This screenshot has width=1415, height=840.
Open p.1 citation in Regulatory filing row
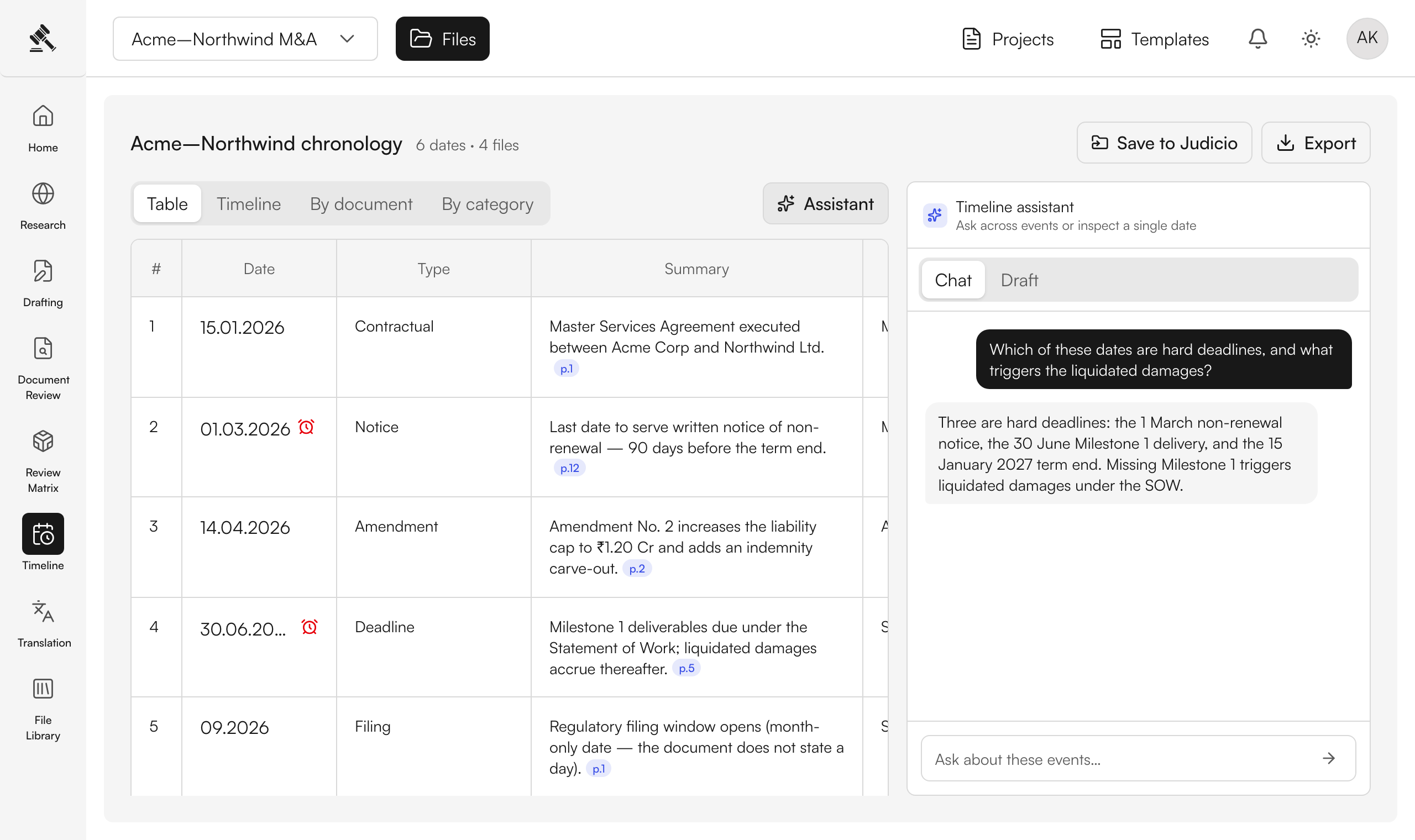point(598,768)
